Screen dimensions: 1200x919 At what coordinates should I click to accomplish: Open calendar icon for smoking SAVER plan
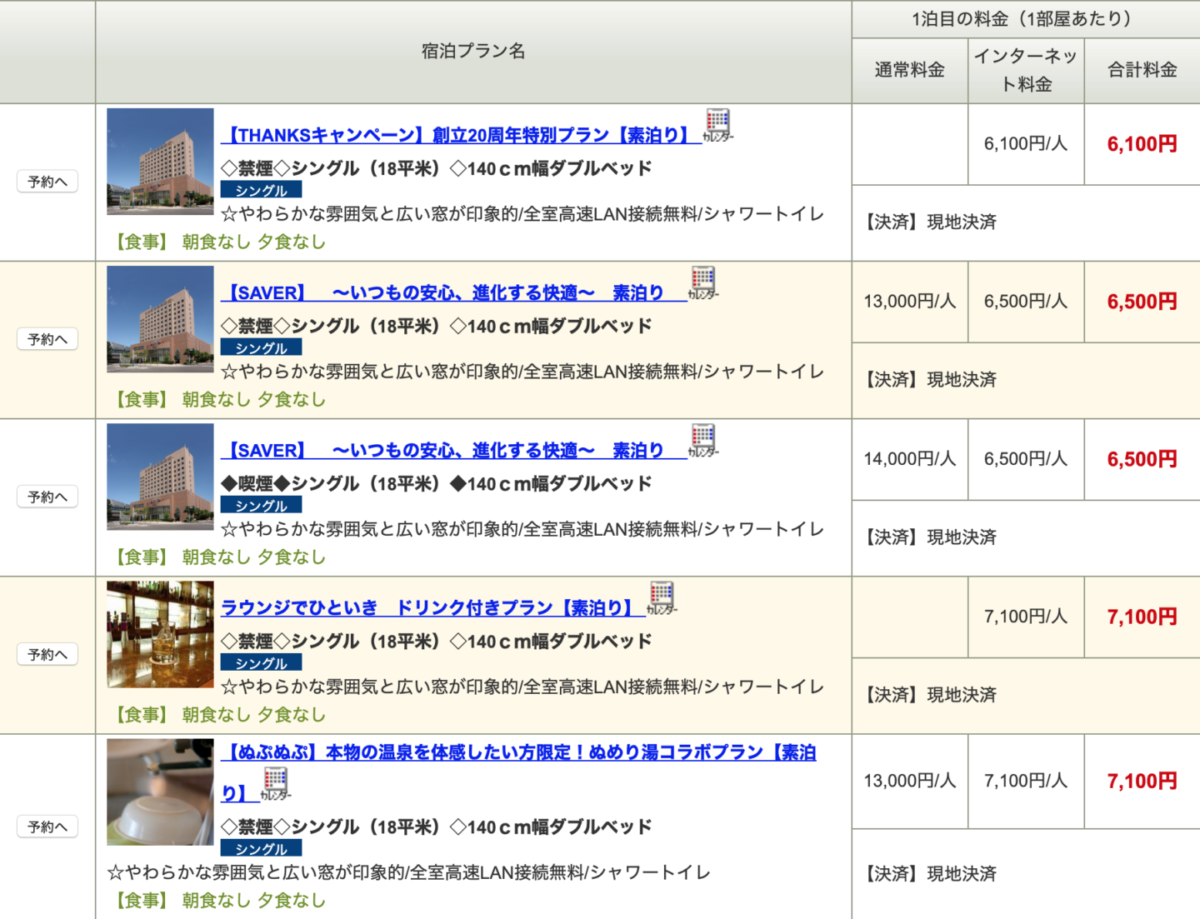[704, 441]
